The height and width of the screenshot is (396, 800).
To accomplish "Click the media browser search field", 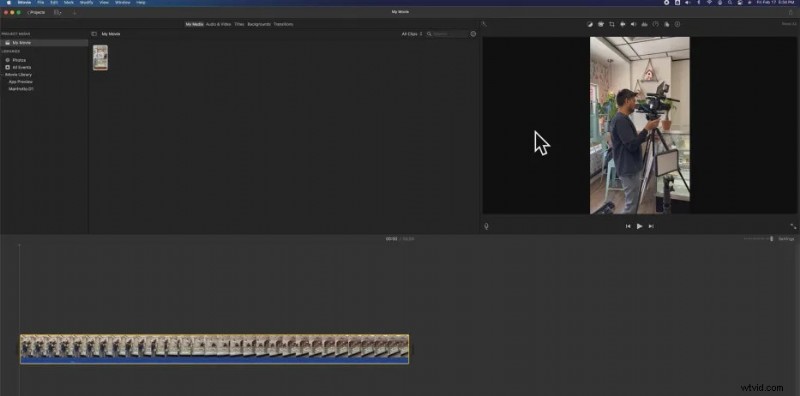I will (447, 34).
